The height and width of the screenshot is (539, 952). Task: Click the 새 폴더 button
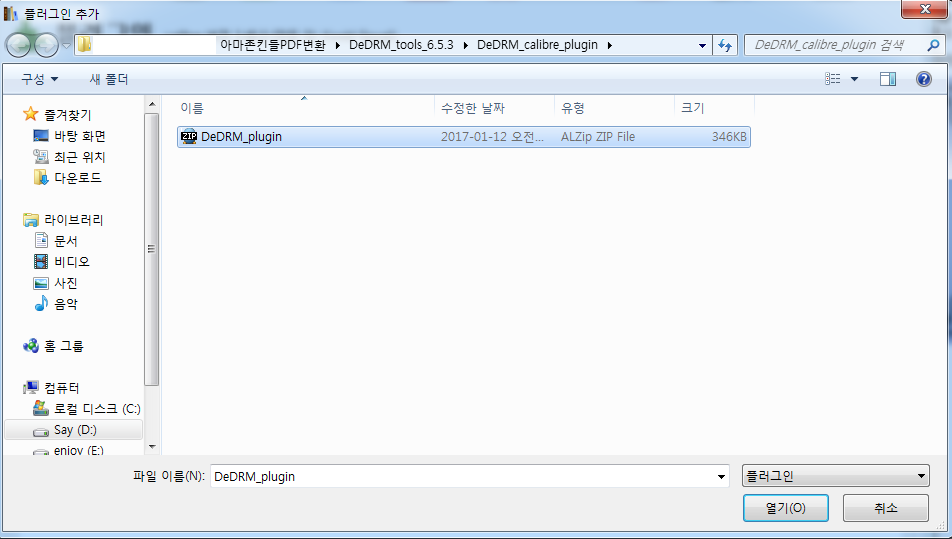pos(109,79)
